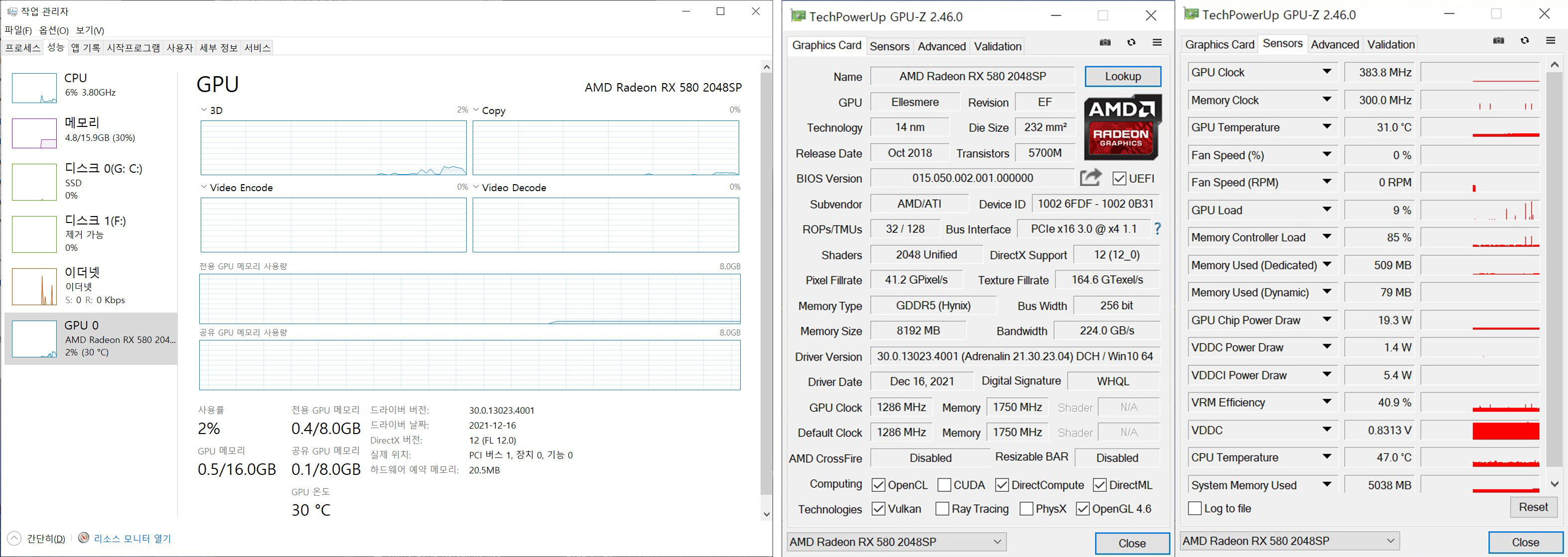Viewport: 1568px width, 557px height.
Task: Click the Lookup button
Action: (x=1122, y=76)
